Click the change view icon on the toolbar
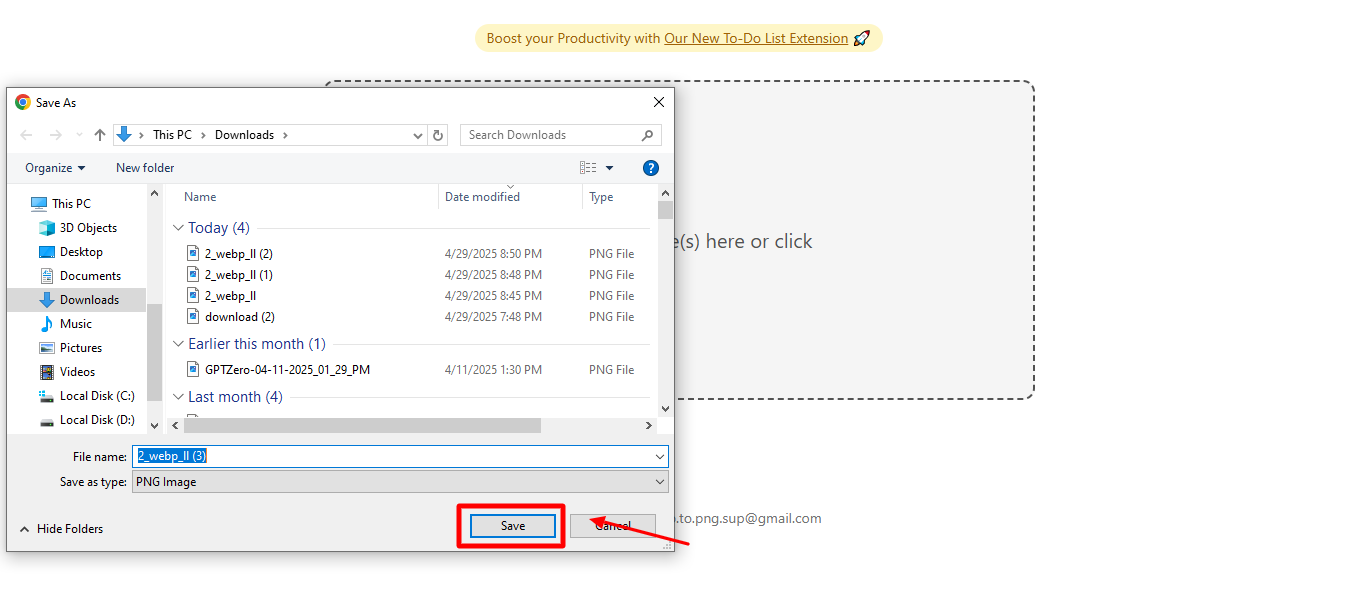1349x595 pixels. pyautogui.click(x=588, y=167)
